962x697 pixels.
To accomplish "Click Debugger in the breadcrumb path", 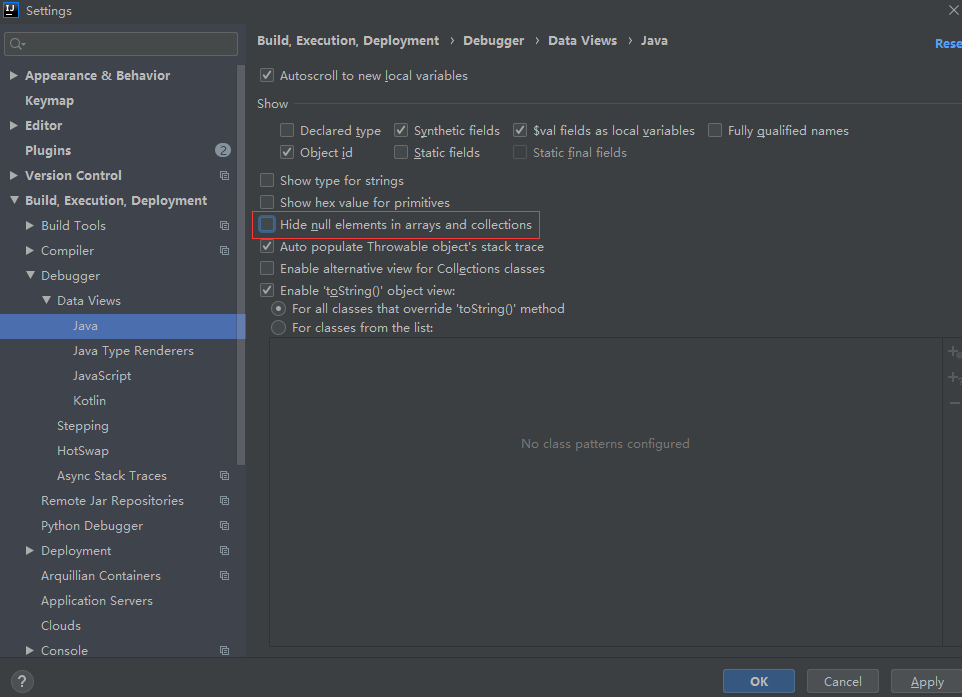I will click(x=493, y=40).
